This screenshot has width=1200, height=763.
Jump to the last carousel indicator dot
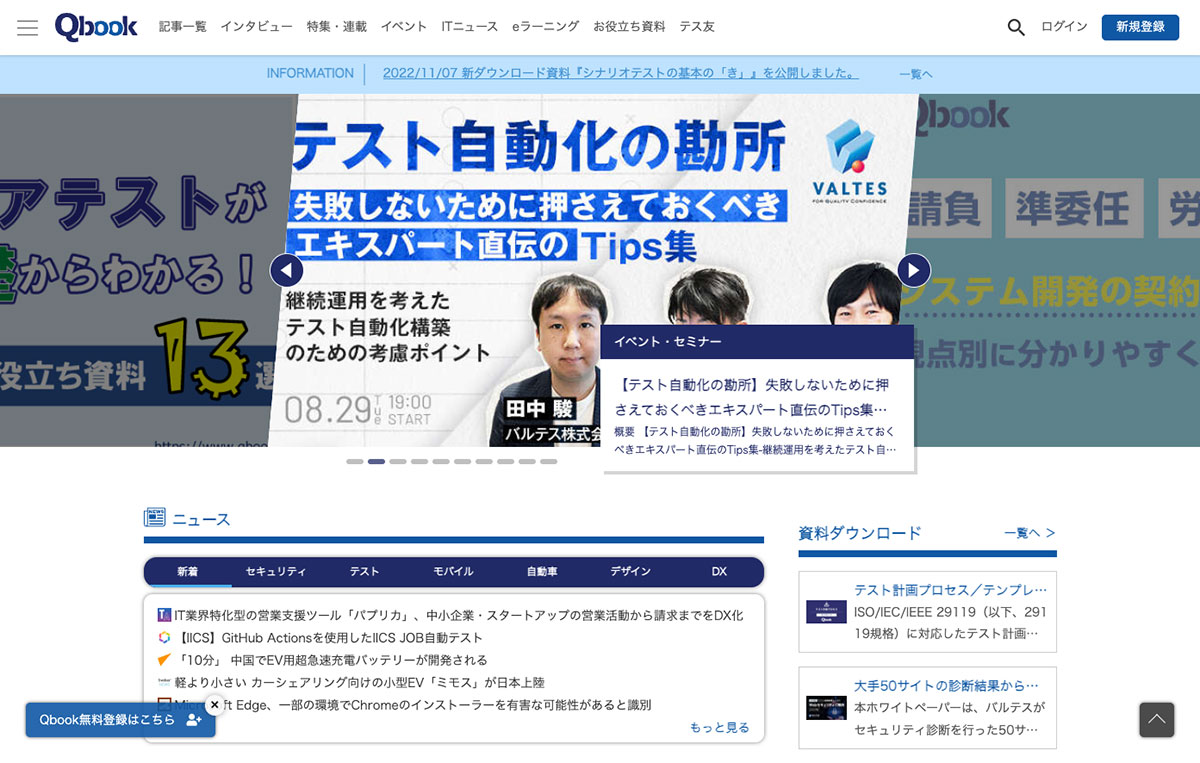coord(549,462)
